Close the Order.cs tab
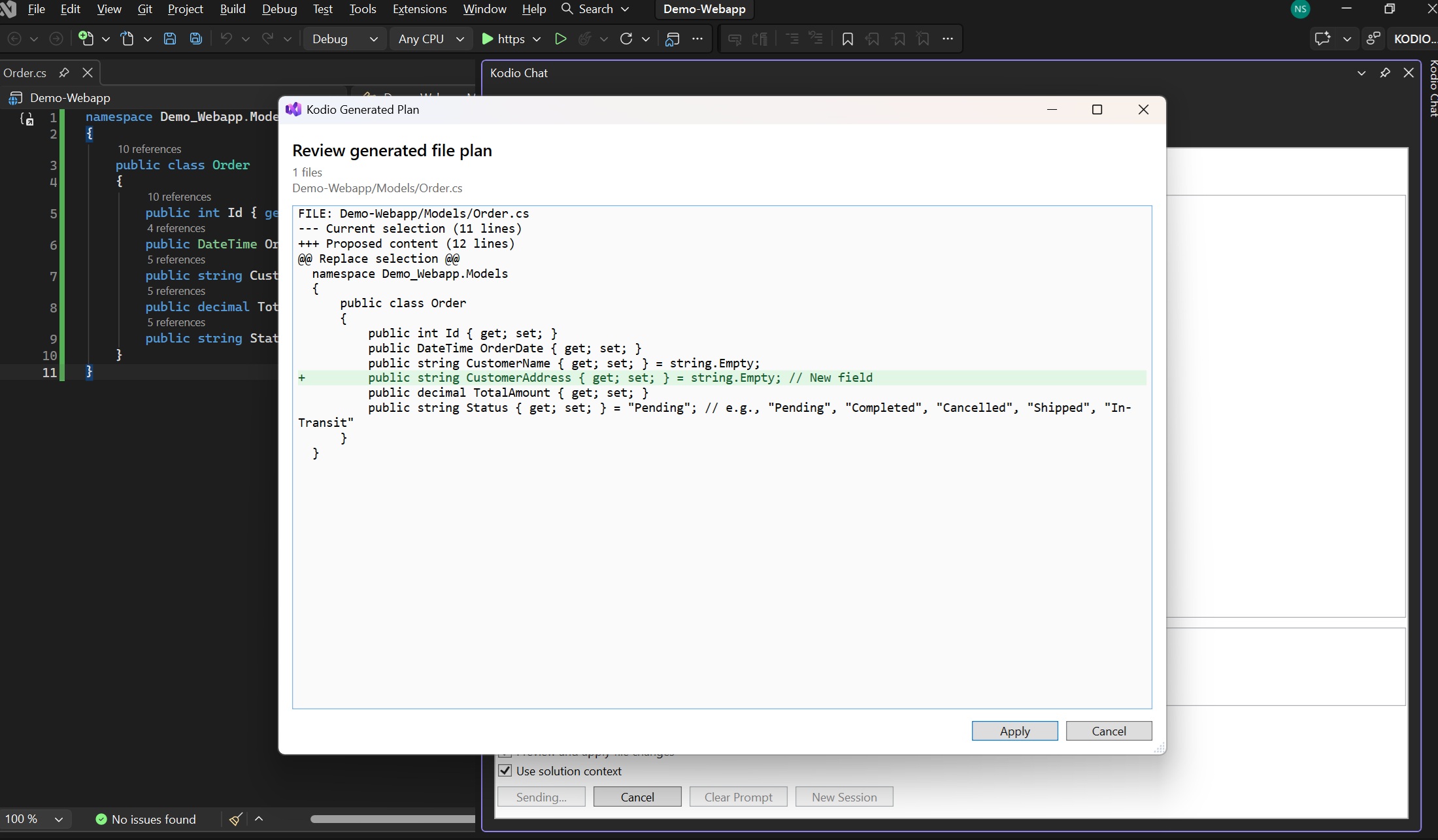The width and height of the screenshot is (1438, 840). pyautogui.click(x=88, y=73)
